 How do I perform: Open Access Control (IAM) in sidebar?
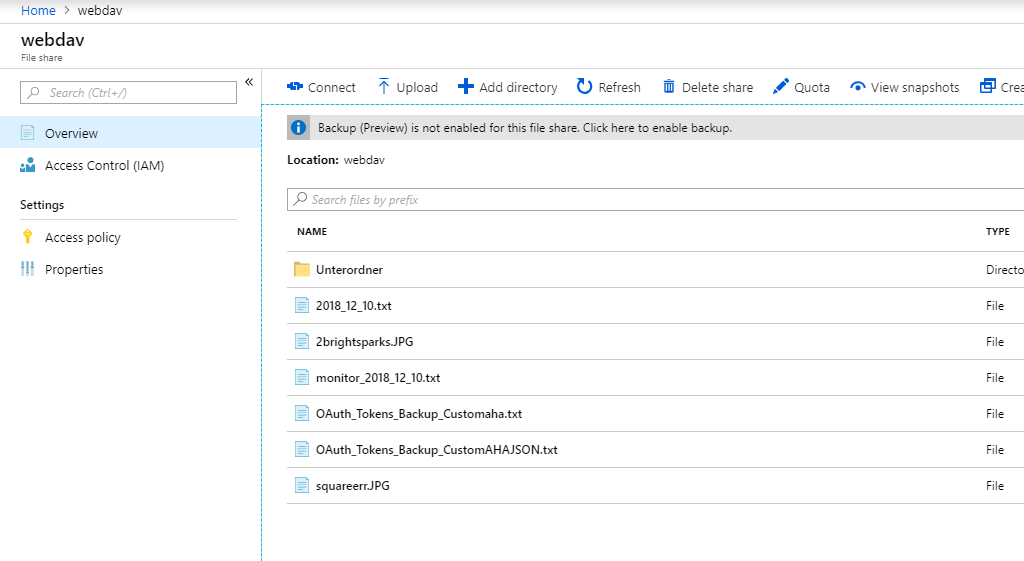[104, 165]
